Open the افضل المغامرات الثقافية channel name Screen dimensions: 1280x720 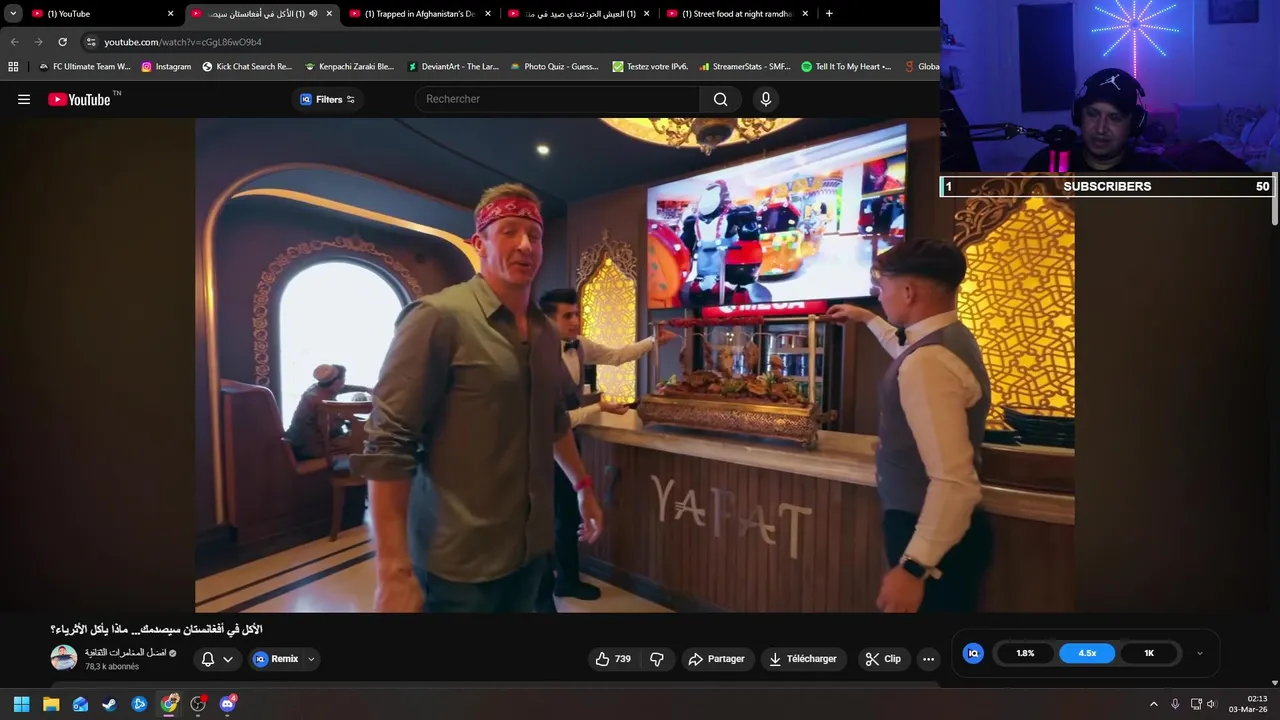pos(125,653)
